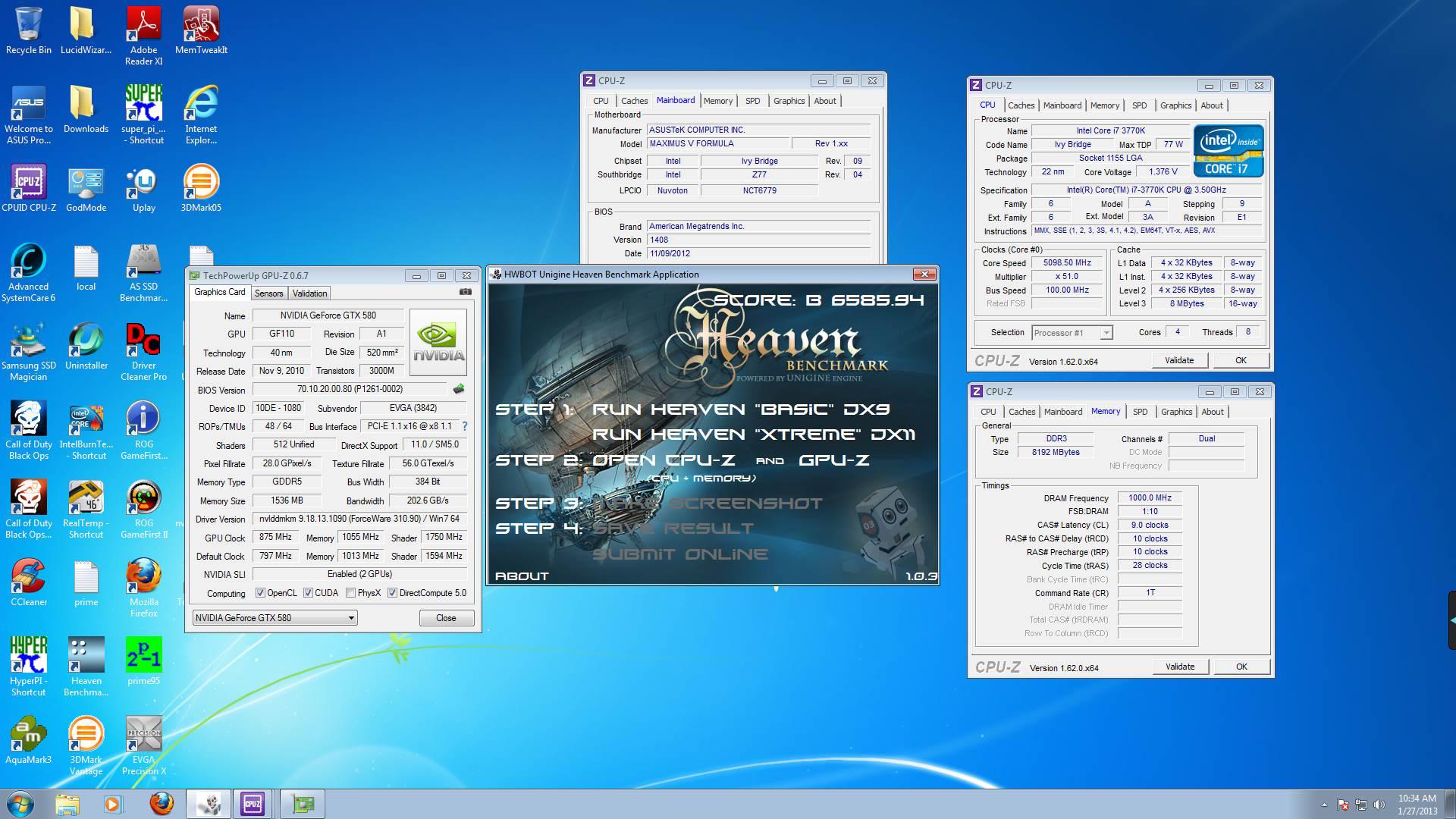Open Graphics tab in CPU CPU-Z window

point(1175,105)
